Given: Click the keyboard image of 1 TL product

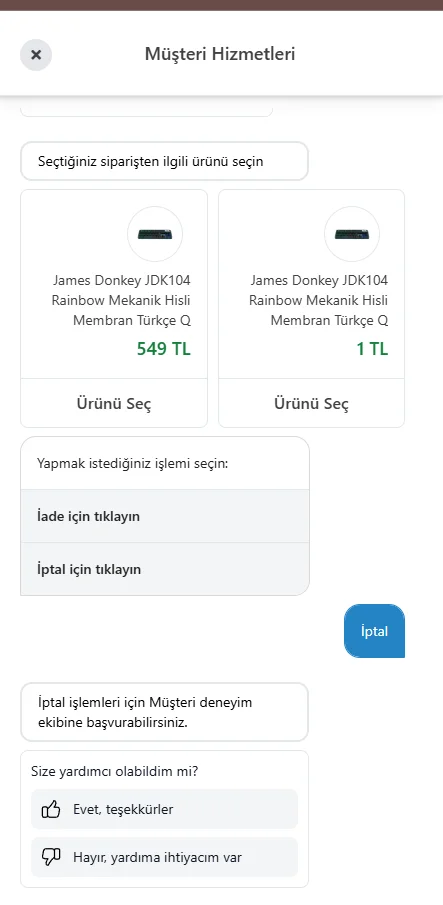Looking at the screenshot, I should point(352,234).
